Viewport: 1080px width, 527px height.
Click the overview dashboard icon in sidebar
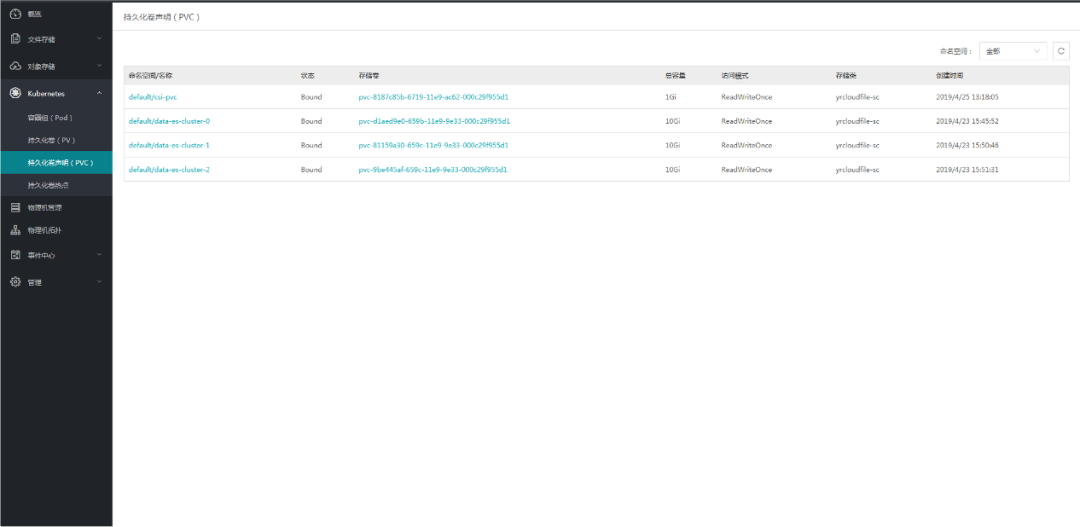click(x=15, y=14)
